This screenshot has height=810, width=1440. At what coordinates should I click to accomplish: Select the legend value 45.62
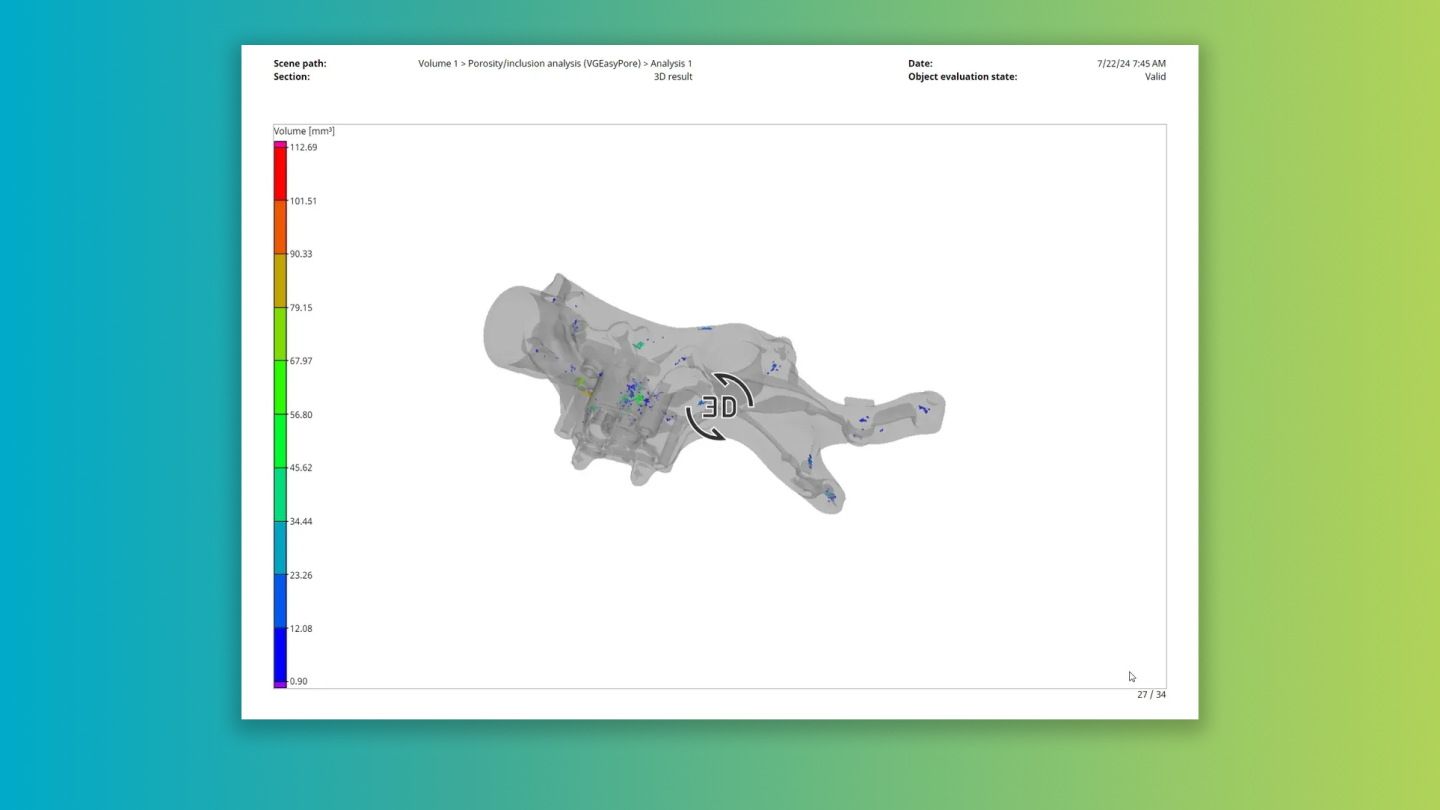tap(301, 468)
